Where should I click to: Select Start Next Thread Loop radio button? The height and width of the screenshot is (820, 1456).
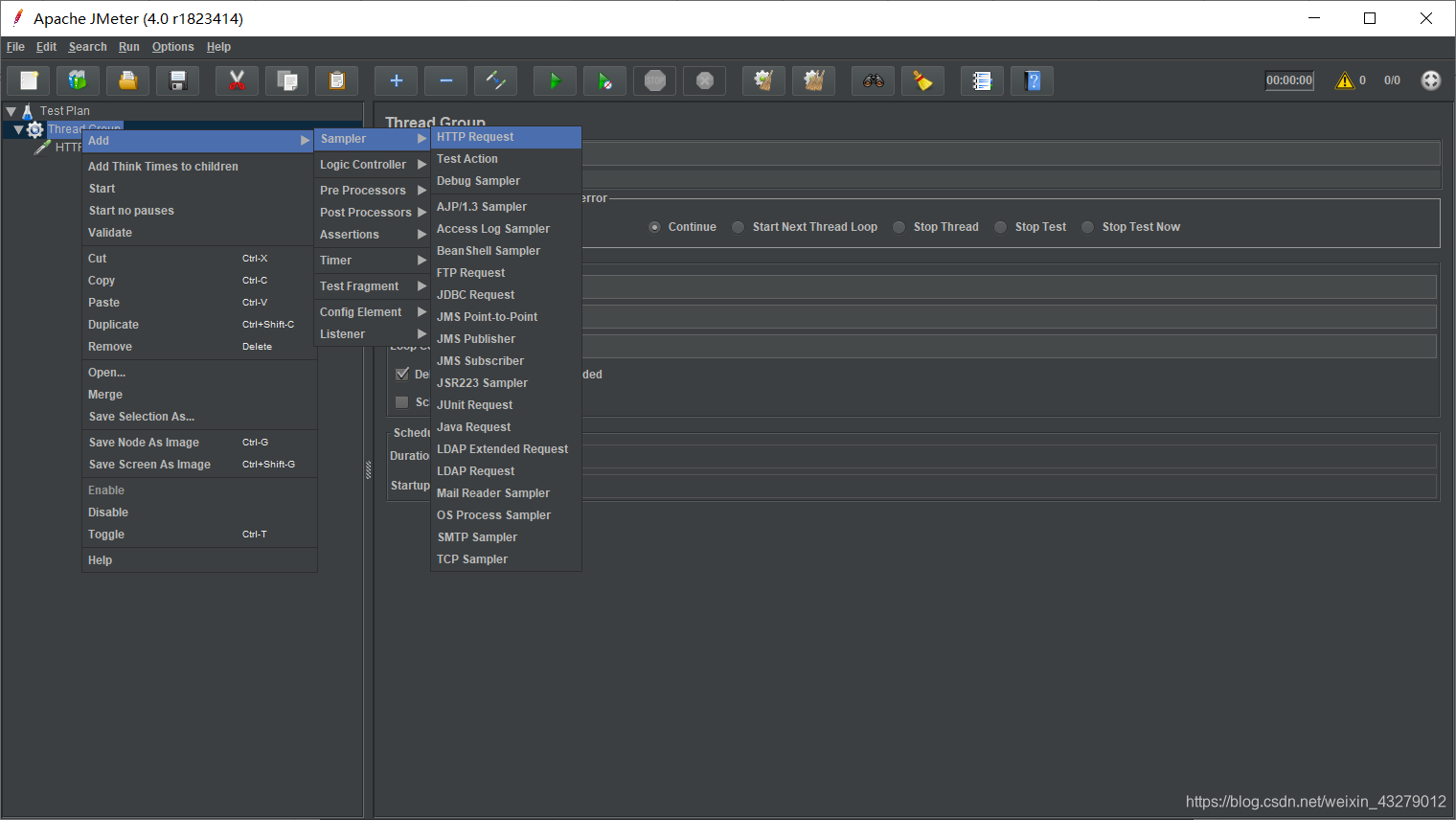[x=738, y=227]
